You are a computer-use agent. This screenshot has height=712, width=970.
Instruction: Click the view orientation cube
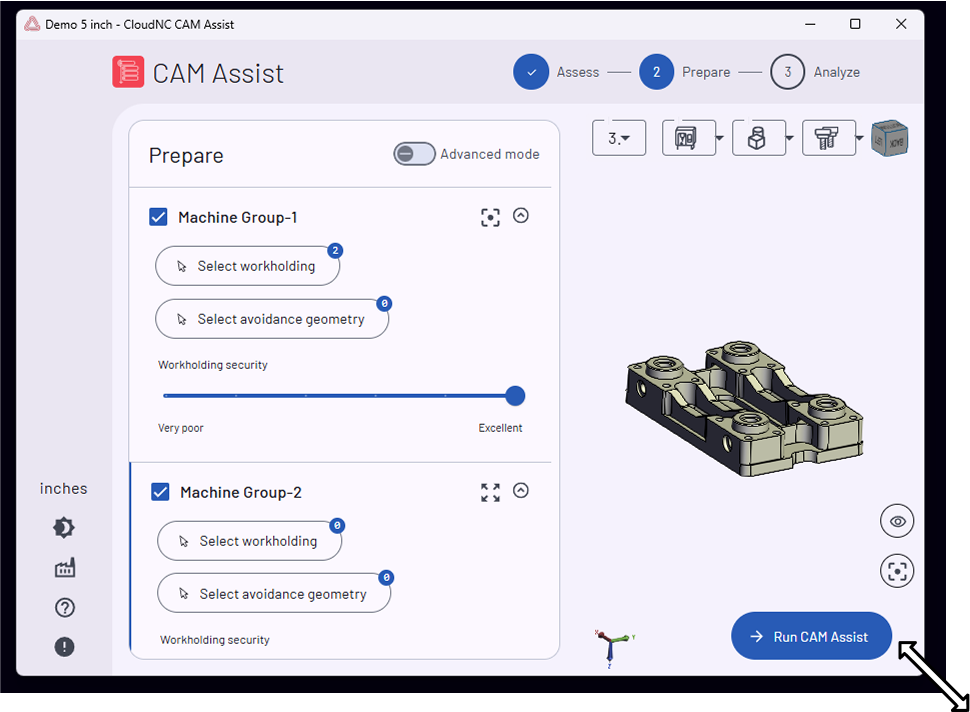click(890, 138)
